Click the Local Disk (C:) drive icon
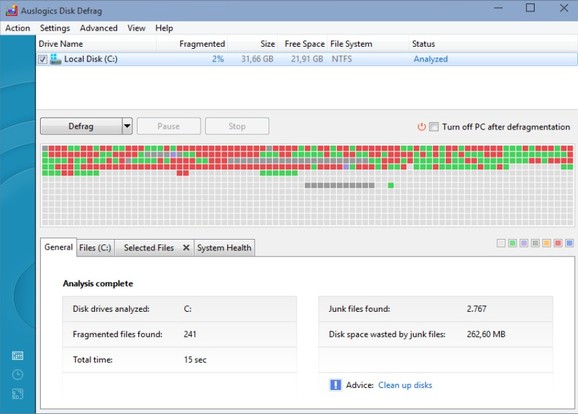Image resolution: width=578 pixels, height=414 pixels. (x=56, y=59)
